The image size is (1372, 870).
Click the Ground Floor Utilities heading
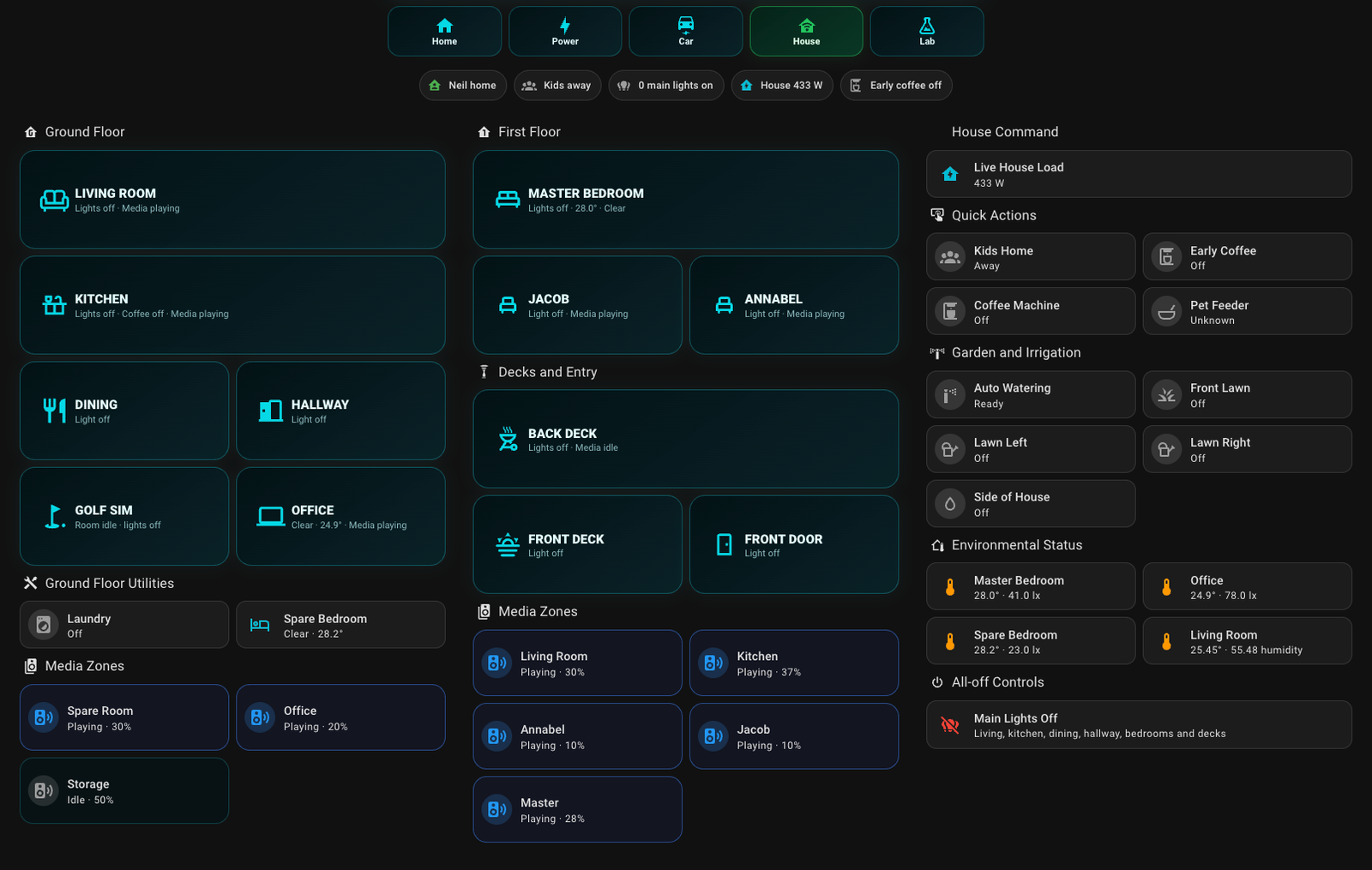110,584
